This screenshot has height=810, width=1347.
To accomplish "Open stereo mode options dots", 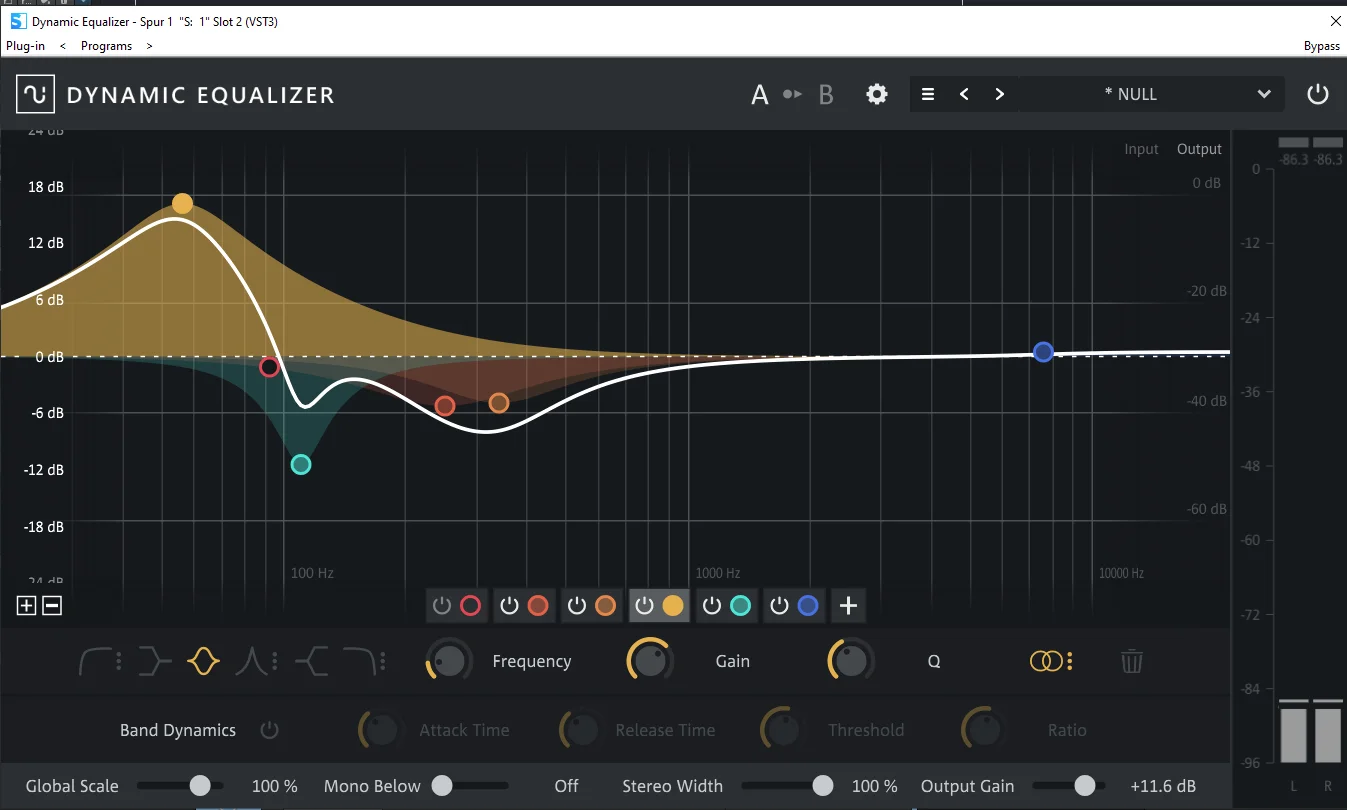I will coord(1070,661).
